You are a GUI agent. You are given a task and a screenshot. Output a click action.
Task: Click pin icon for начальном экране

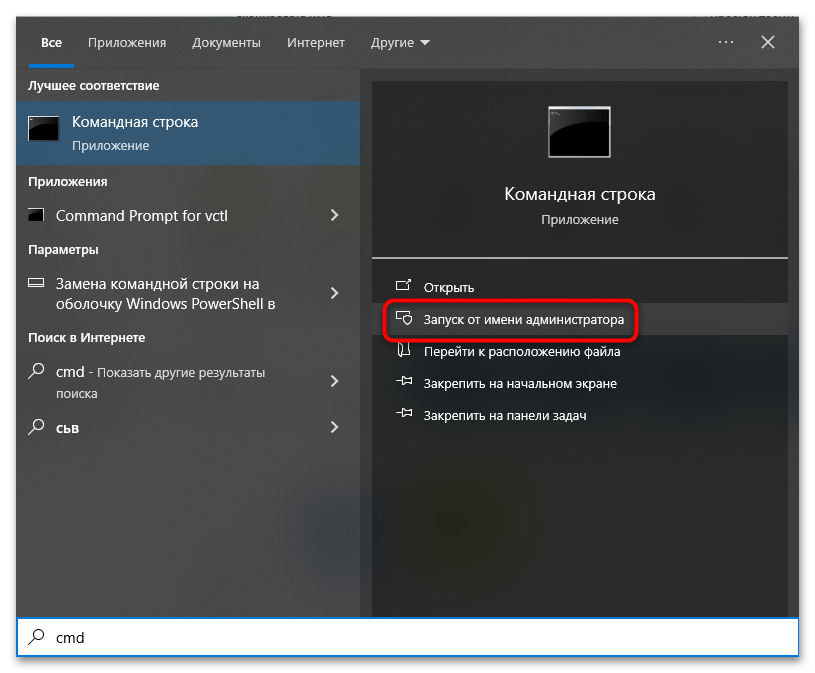(x=404, y=381)
